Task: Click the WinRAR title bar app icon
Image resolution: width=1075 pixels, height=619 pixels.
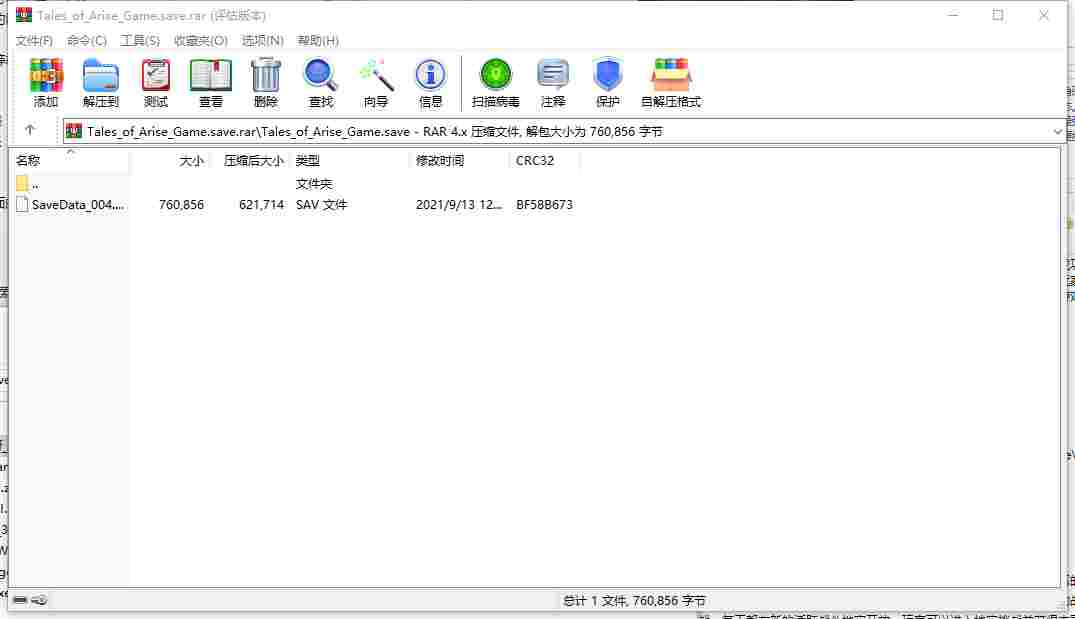Action: tap(24, 14)
